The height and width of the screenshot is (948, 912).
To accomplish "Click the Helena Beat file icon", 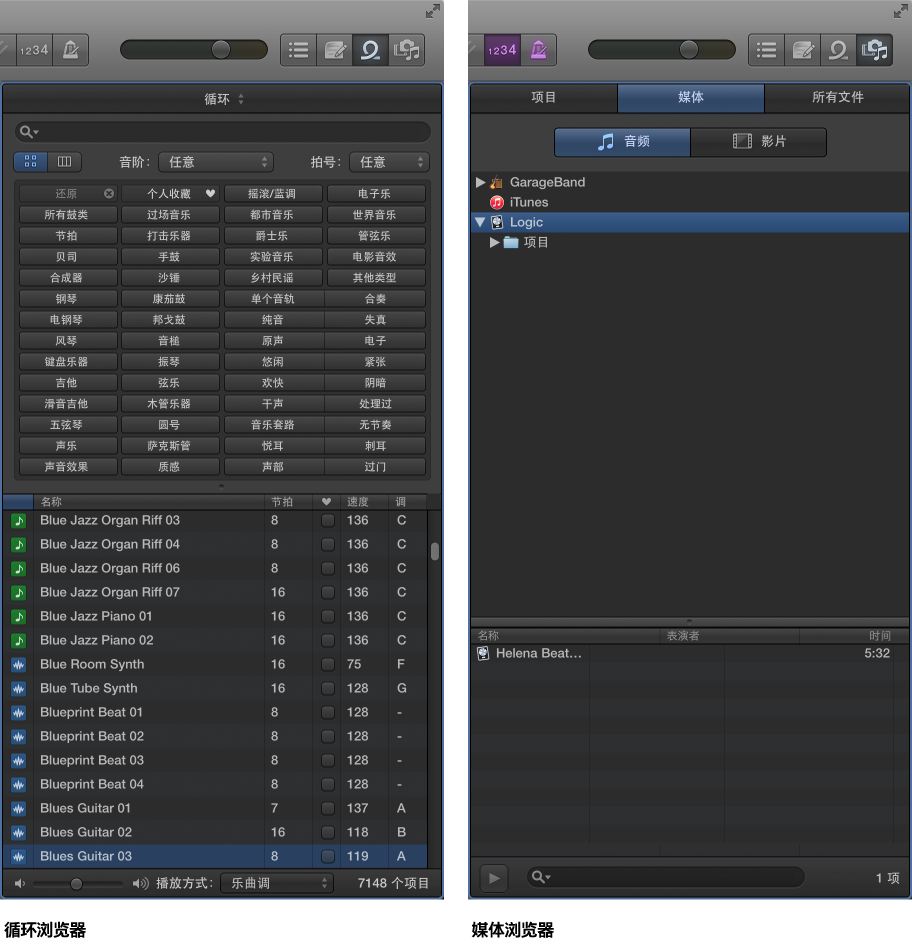I will 483,654.
